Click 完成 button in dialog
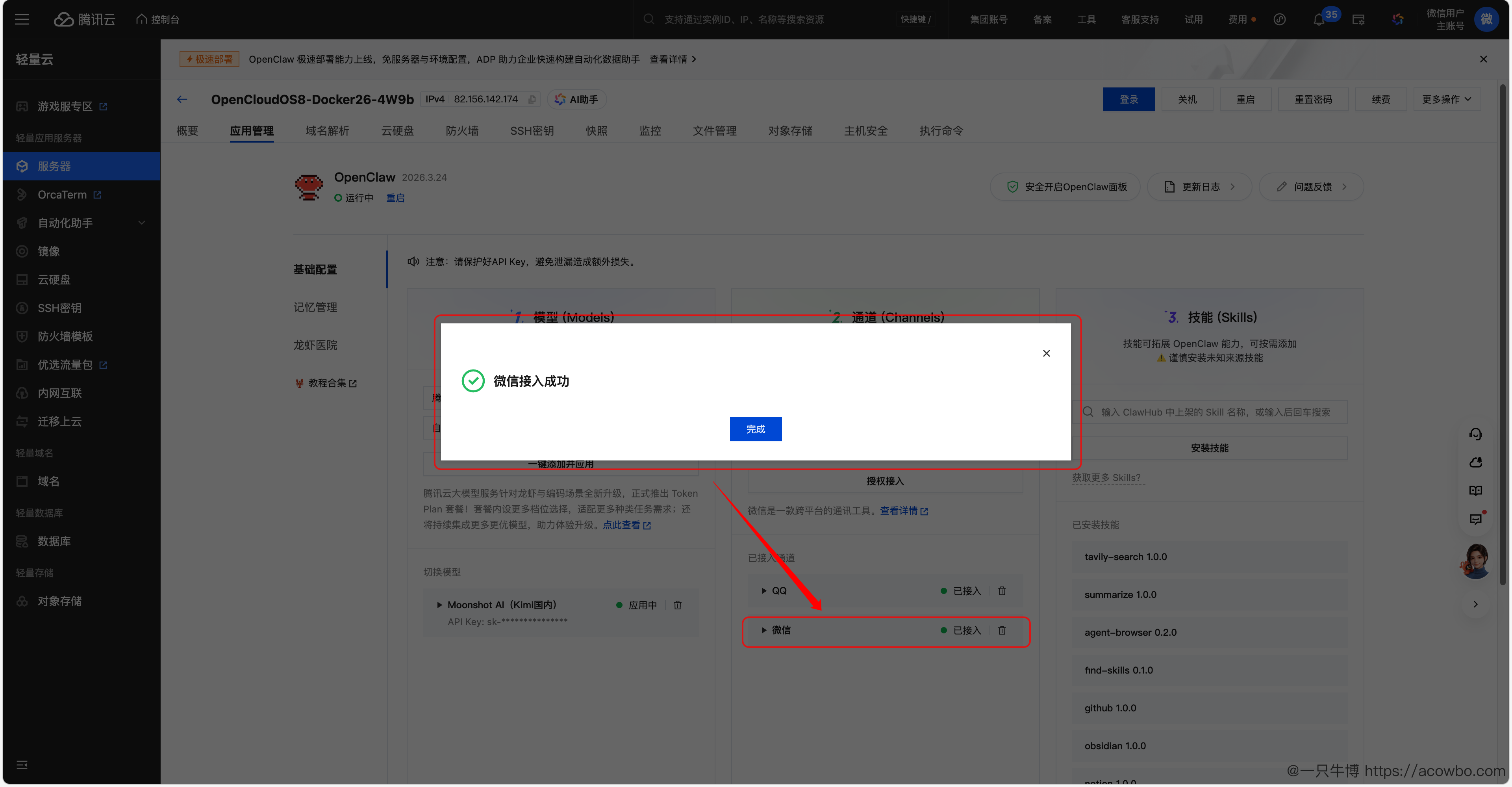Viewport: 1512px width, 787px height. [756, 429]
